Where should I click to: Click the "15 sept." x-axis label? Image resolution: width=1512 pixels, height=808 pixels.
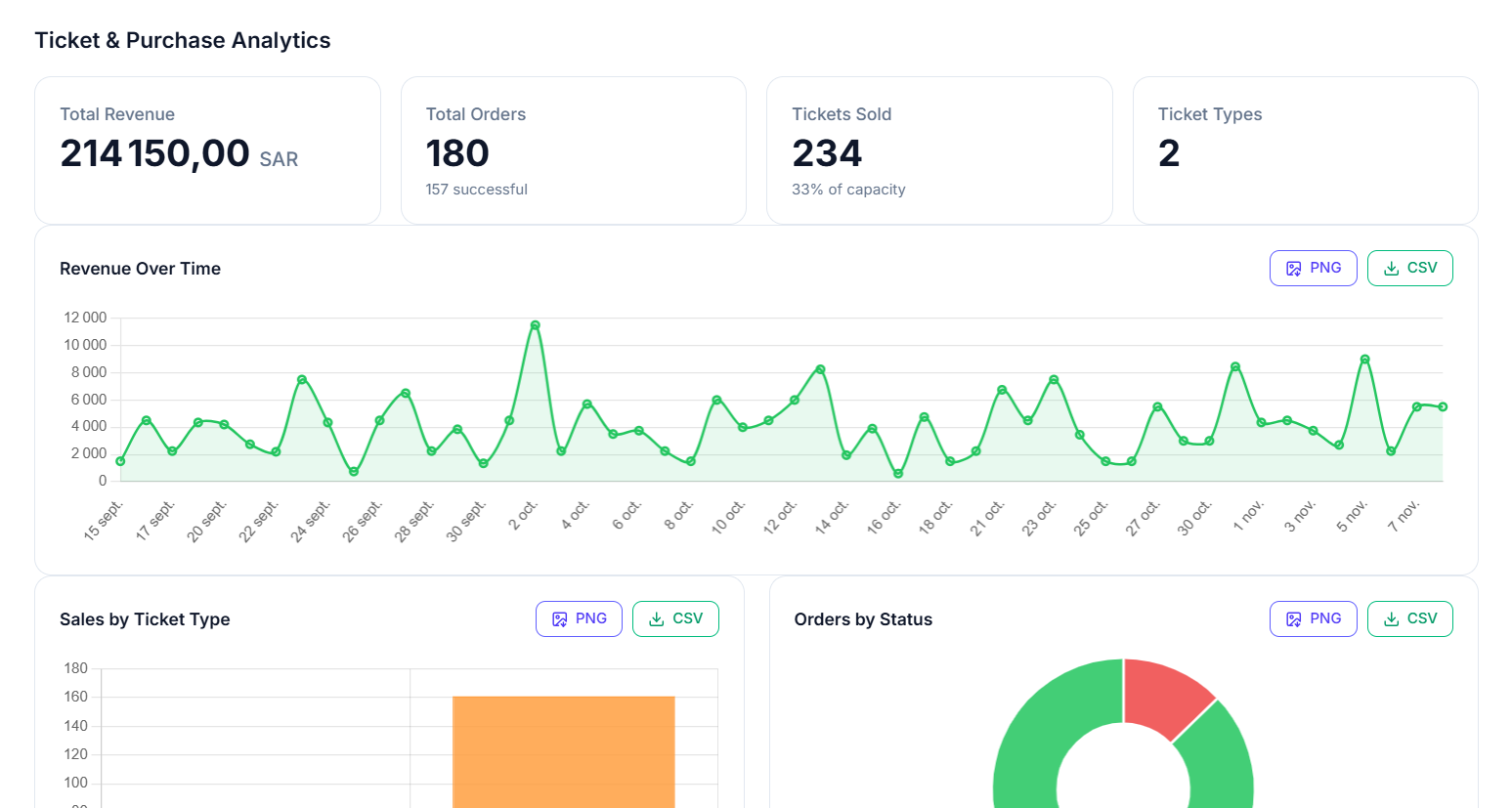click(x=104, y=520)
